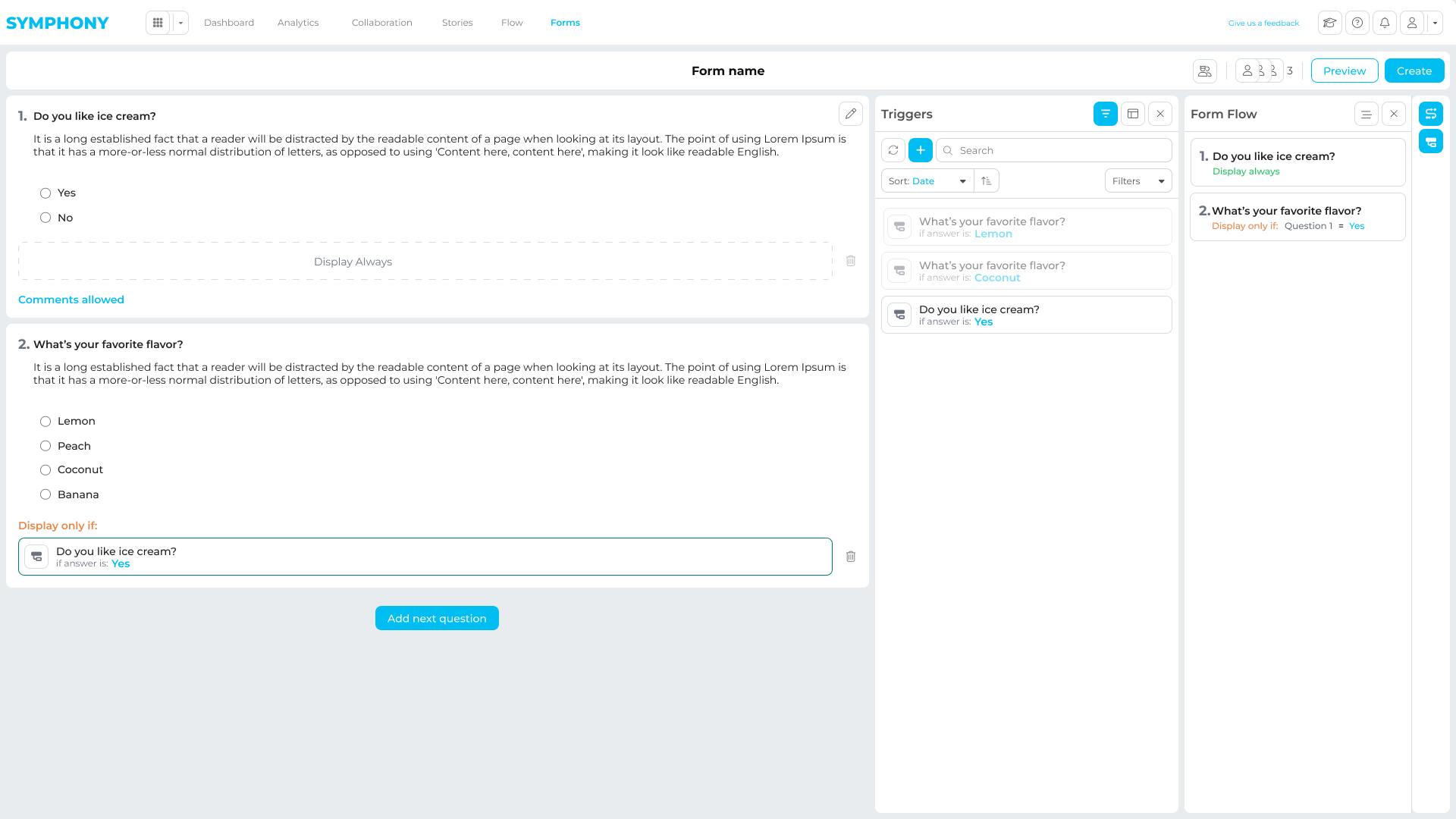
Task: Open the user account dropdown arrow
Action: pos(1435,23)
